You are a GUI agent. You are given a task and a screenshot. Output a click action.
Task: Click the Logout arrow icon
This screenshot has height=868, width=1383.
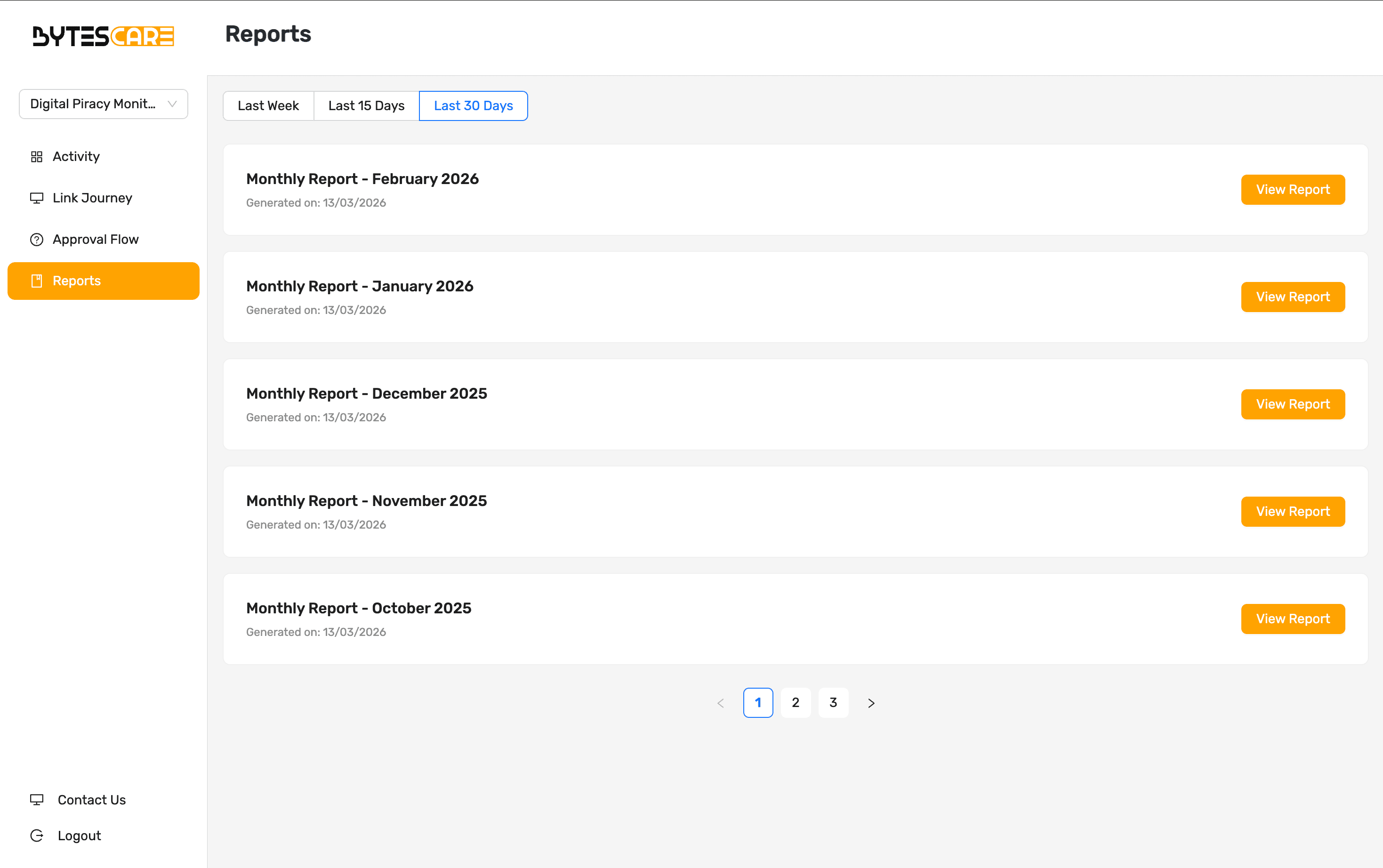[37, 835]
